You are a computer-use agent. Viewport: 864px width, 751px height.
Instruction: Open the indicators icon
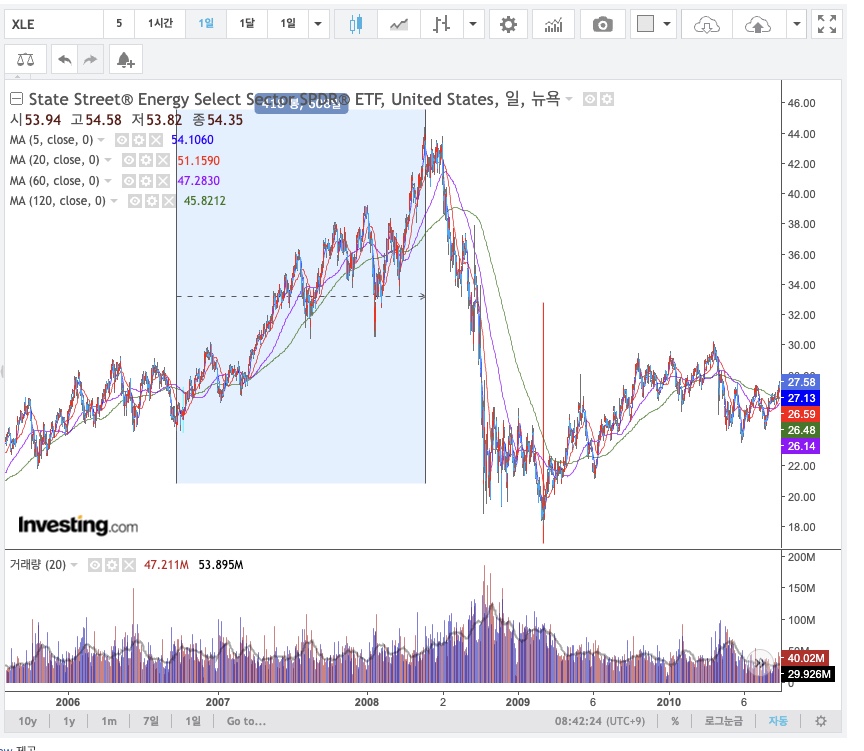coord(553,24)
